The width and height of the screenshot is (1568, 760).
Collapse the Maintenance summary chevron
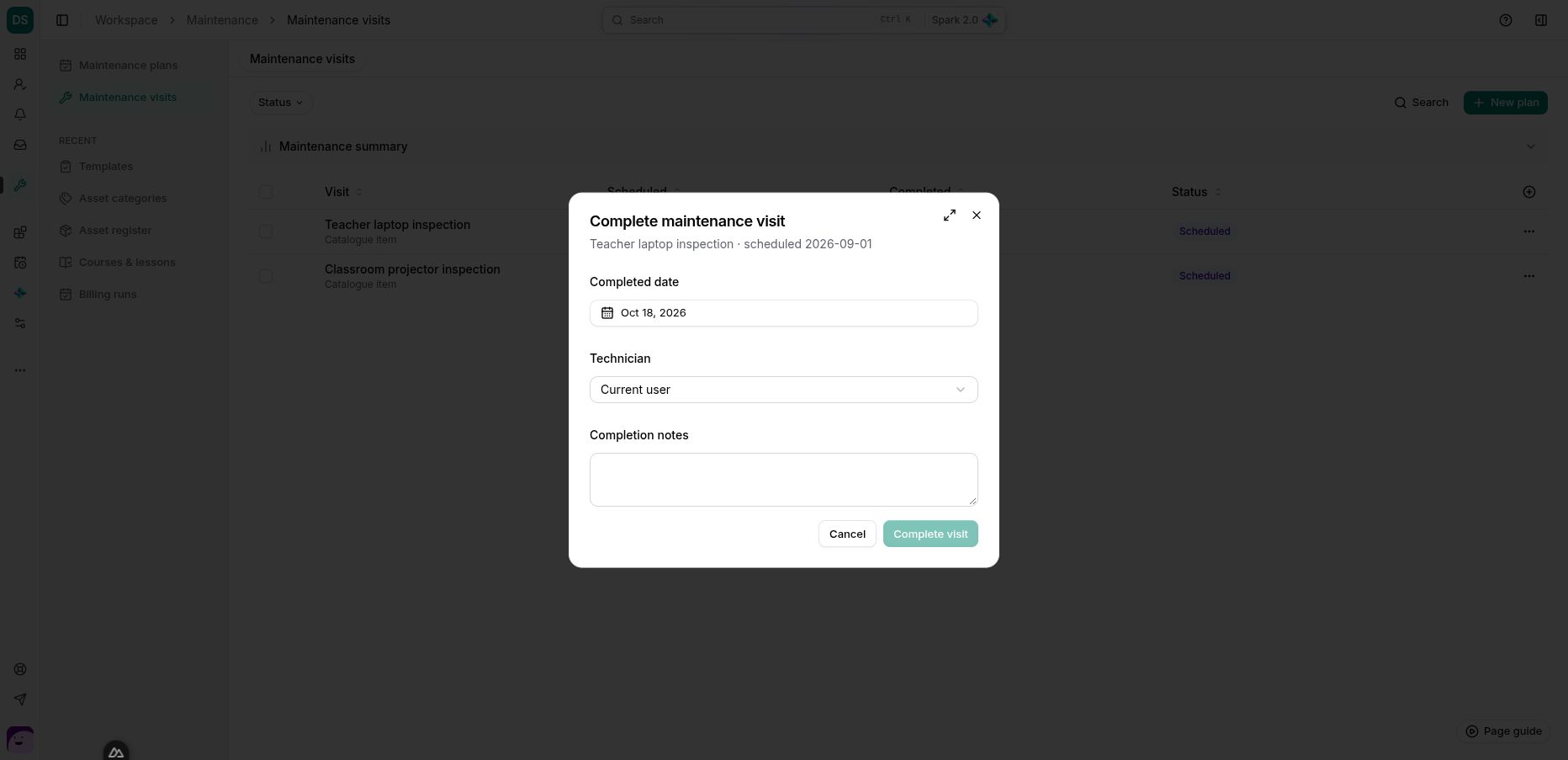coord(1530,146)
